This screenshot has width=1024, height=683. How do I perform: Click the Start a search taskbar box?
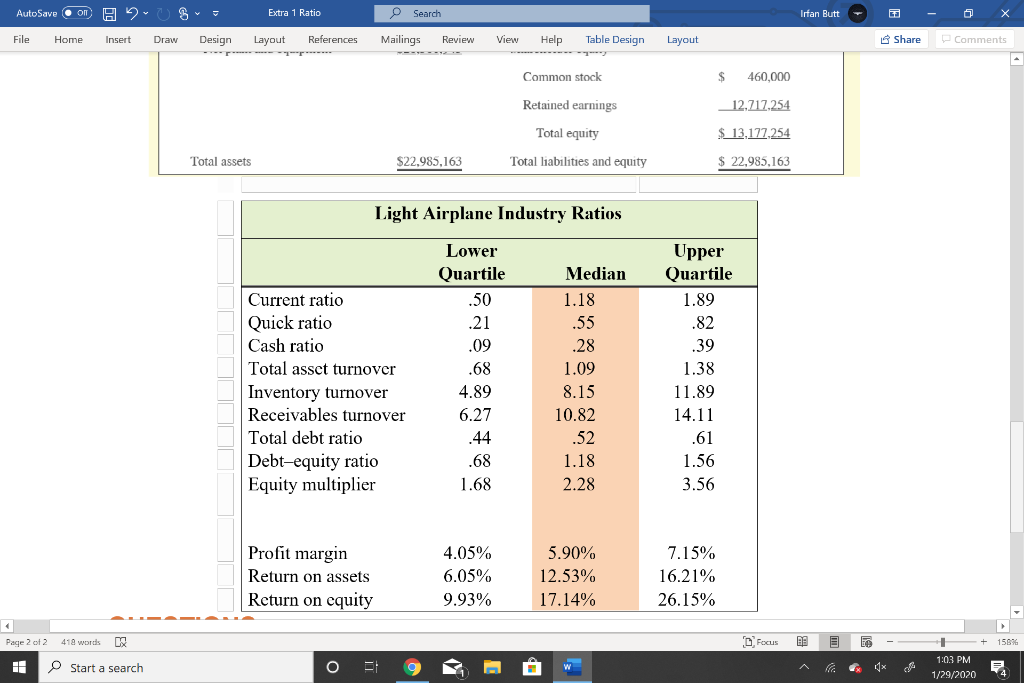pos(176,667)
